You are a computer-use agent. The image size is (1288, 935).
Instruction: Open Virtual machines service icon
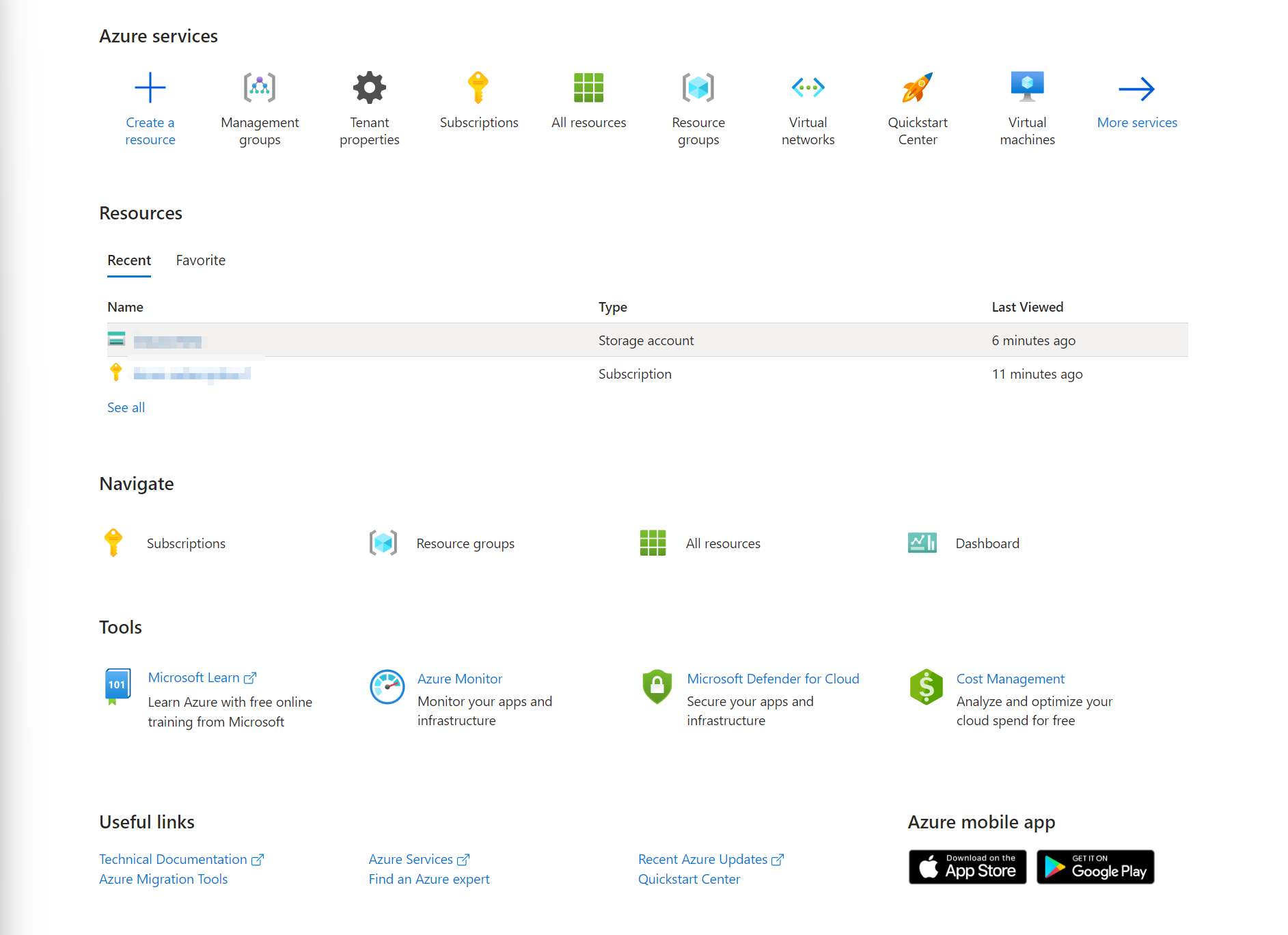[1027, 88]
